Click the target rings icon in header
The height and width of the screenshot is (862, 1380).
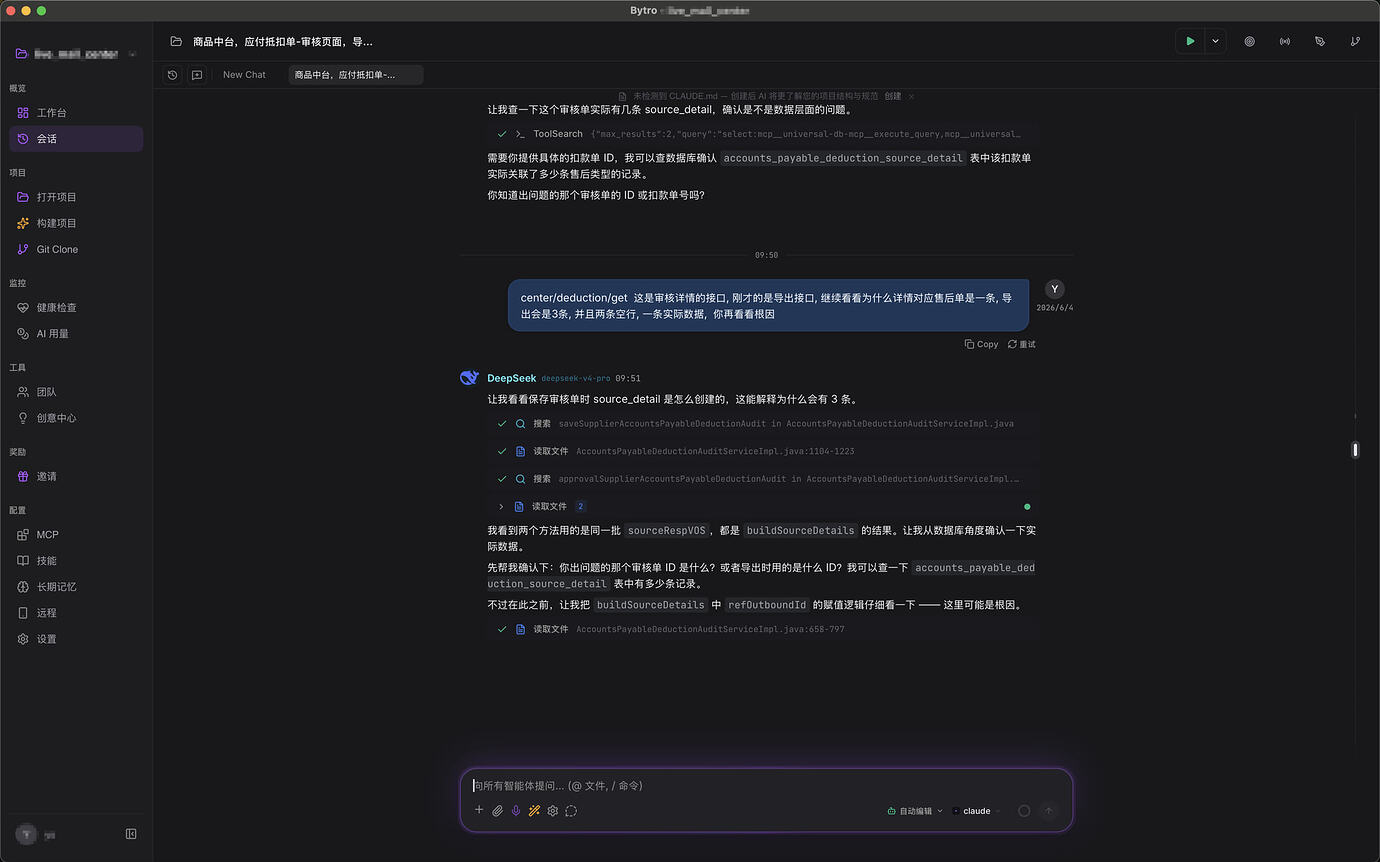1250,41
